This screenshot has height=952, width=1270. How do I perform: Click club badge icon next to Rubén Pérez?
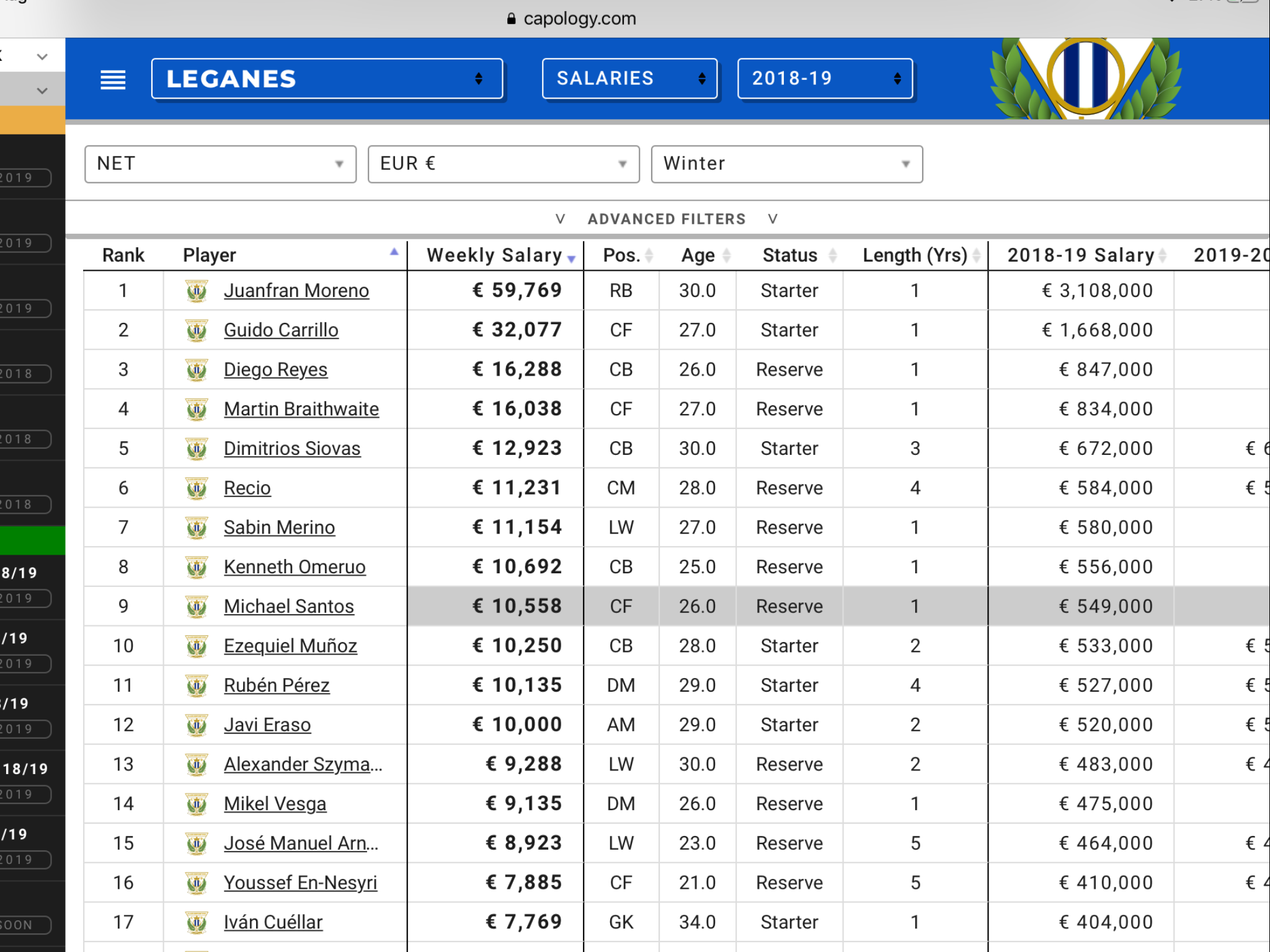point(197,685)
